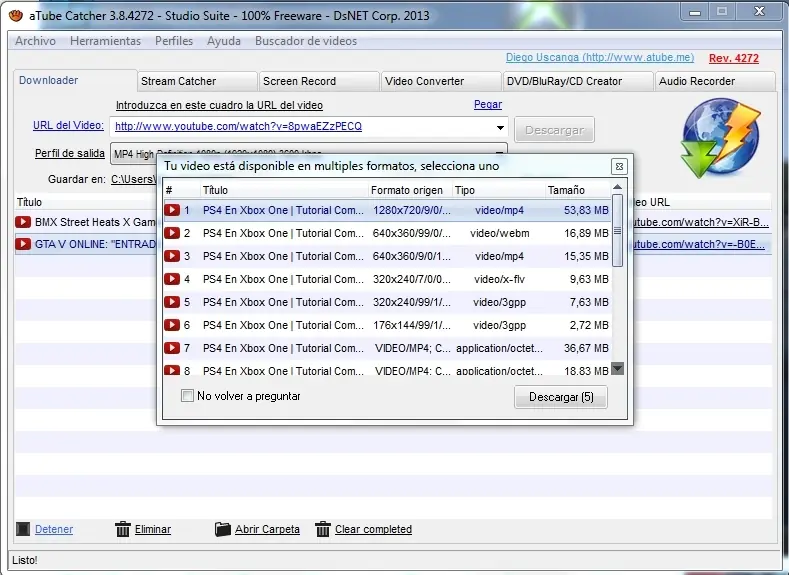
Task: Select the video/x-flv row 9,63 MB
Action: click(387, 279)
